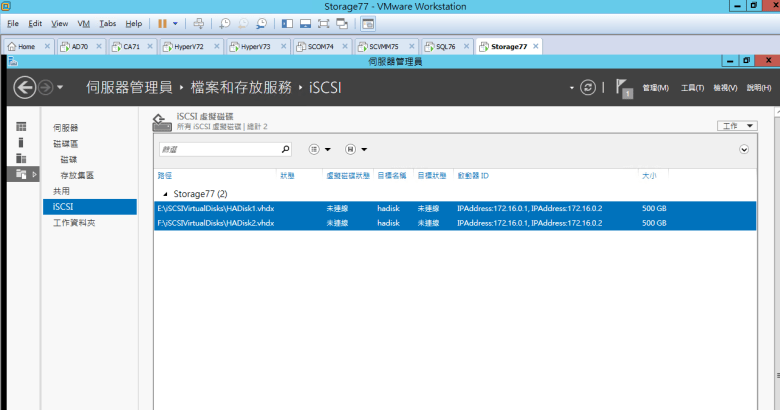This screenshot has height=410, width=780.
Task: Click the search magnifier in filter box
Action: click(285, 149)
